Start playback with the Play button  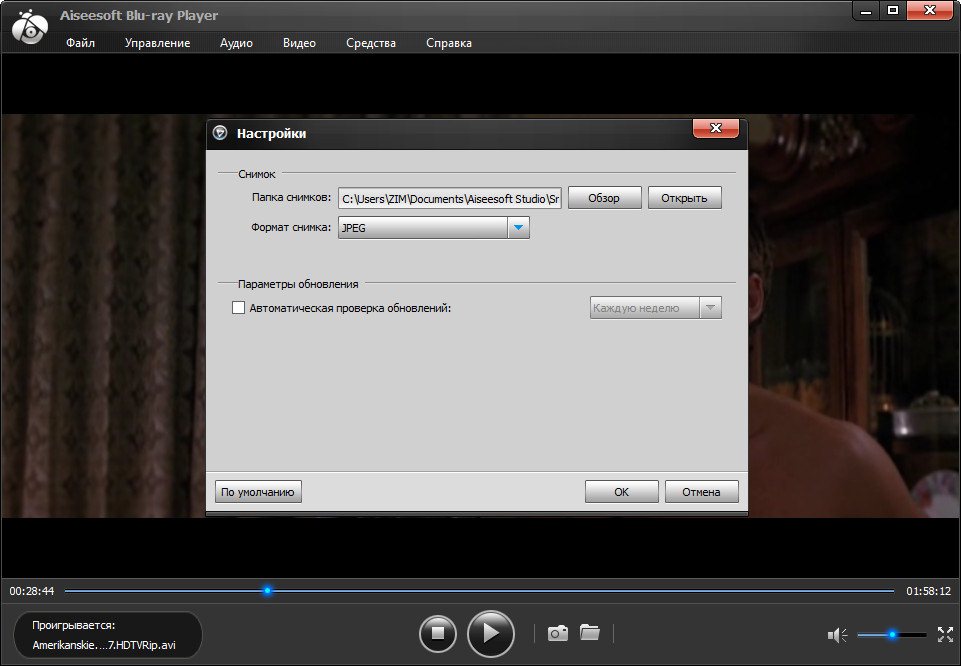coord(490,633)
